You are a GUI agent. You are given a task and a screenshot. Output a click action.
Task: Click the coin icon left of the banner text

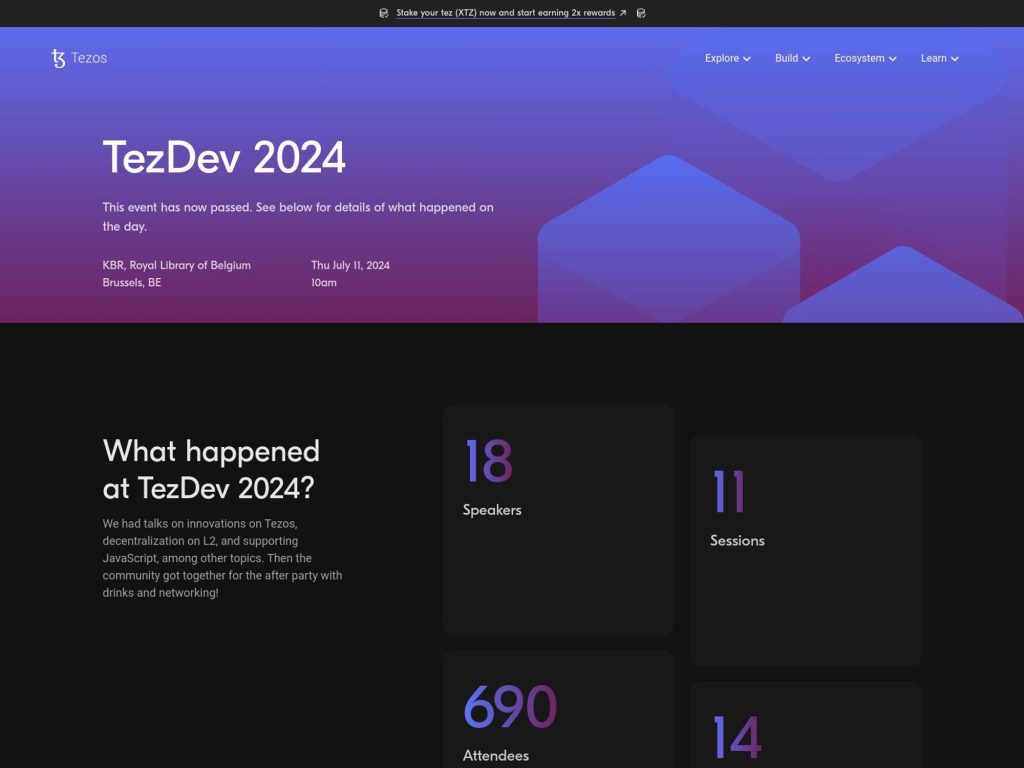pos(384,13)
